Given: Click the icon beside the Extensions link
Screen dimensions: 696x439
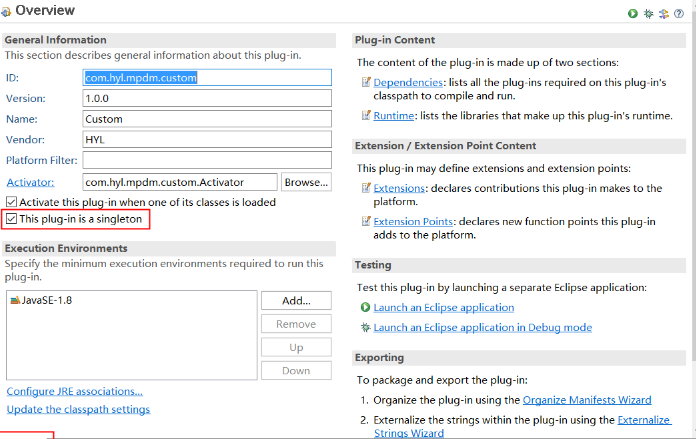Looking at the screenshot, I should 366,188.
